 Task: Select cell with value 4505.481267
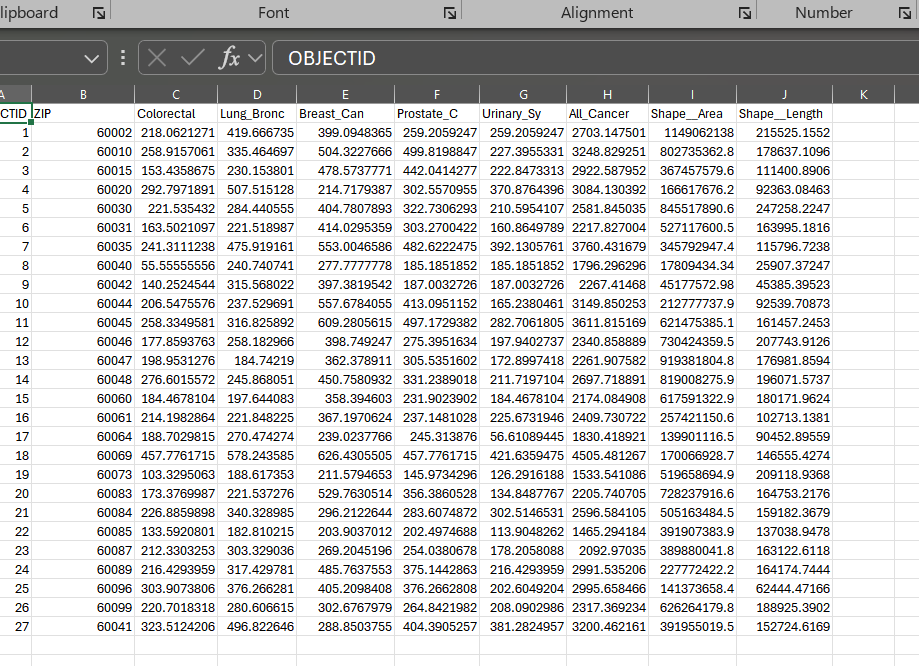[607, 456]
